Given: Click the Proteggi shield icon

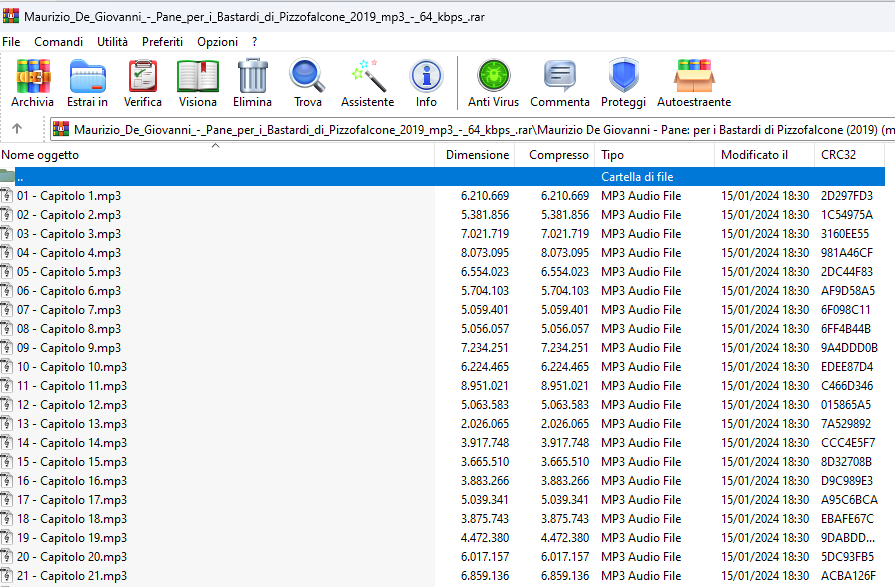Looking at the screenshot, I should (x=623, y=75).
